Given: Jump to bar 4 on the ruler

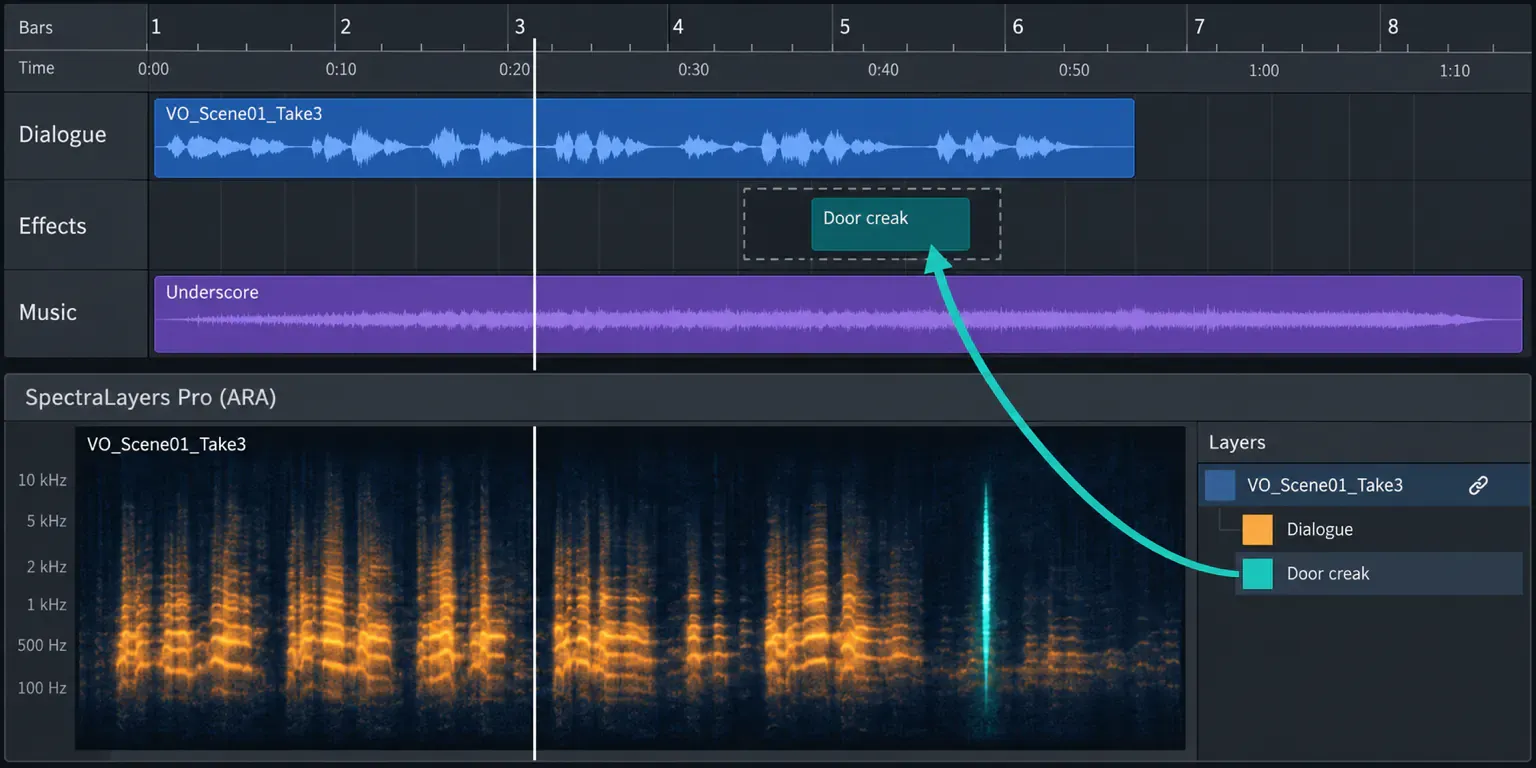Looking at the screenshot, I should pos(678,27).
